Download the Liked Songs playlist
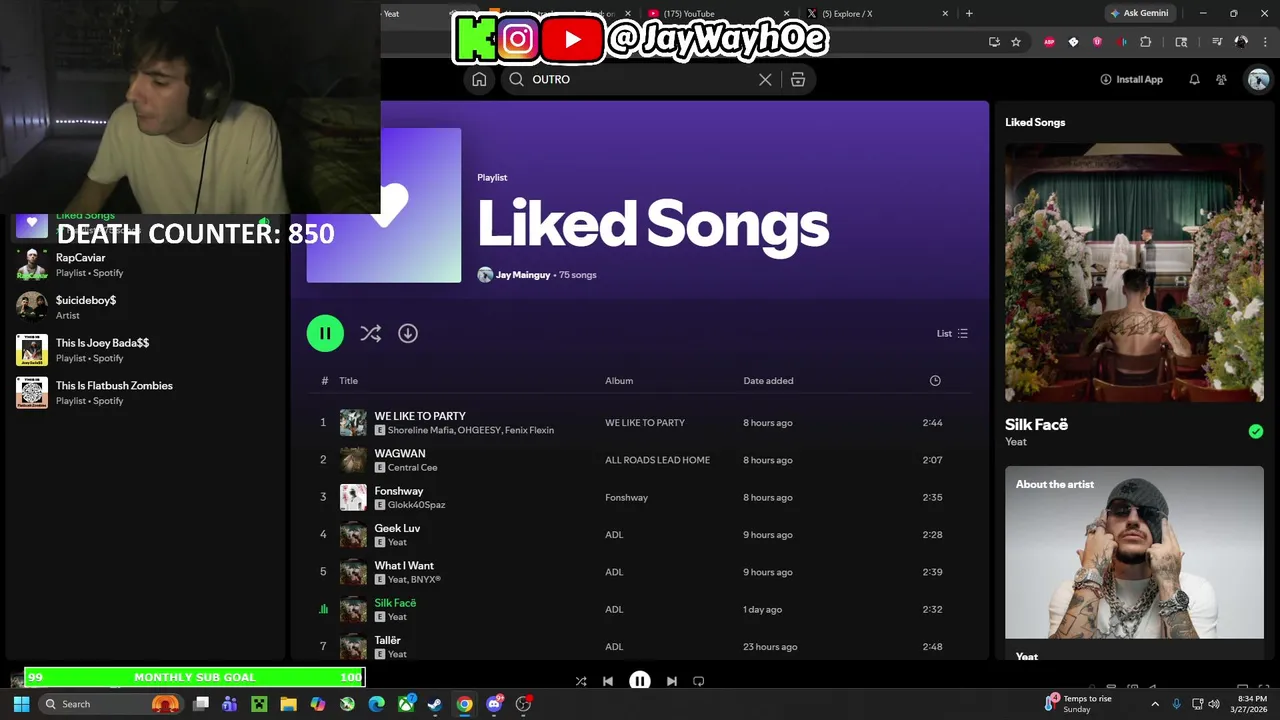The height and width of the screenshot is (720, 1280). coord(408,333)
